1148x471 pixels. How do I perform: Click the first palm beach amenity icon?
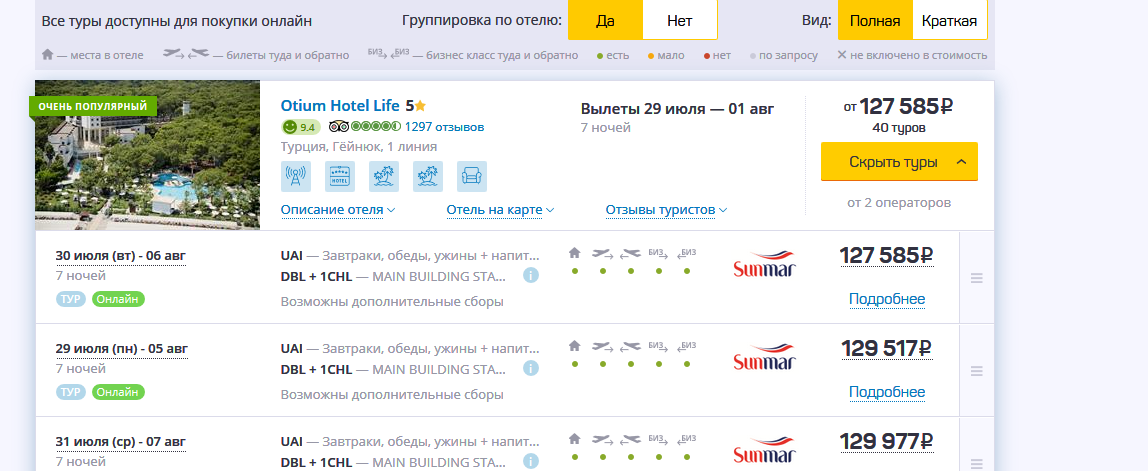[x=384, y=177]
